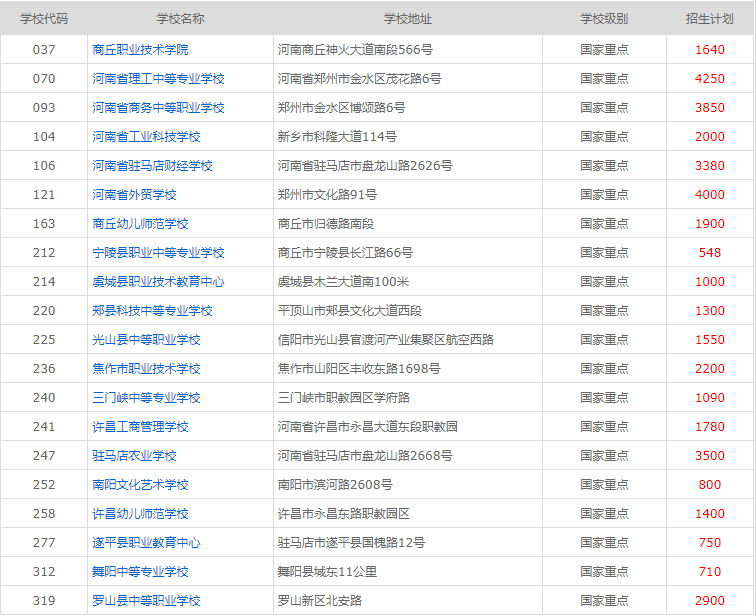This screenshot has width=756, height=616.
Task: Select the 郏县科技中等专业学校 link
Action: [152, 310]
